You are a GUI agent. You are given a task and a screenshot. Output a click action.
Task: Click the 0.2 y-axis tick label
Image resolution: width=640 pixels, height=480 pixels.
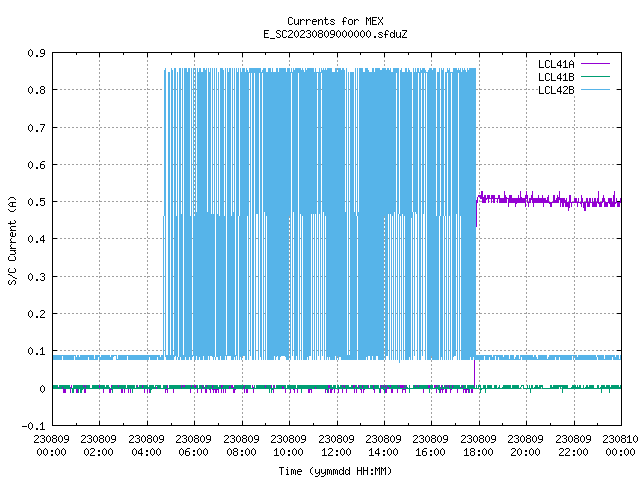[x=37, y=314]
